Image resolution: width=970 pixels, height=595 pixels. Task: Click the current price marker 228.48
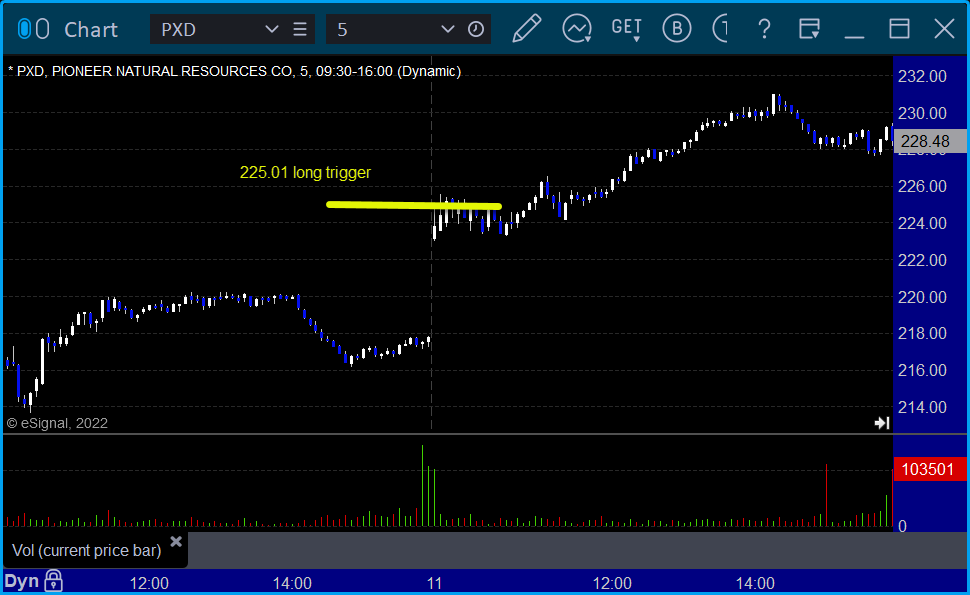929,142
